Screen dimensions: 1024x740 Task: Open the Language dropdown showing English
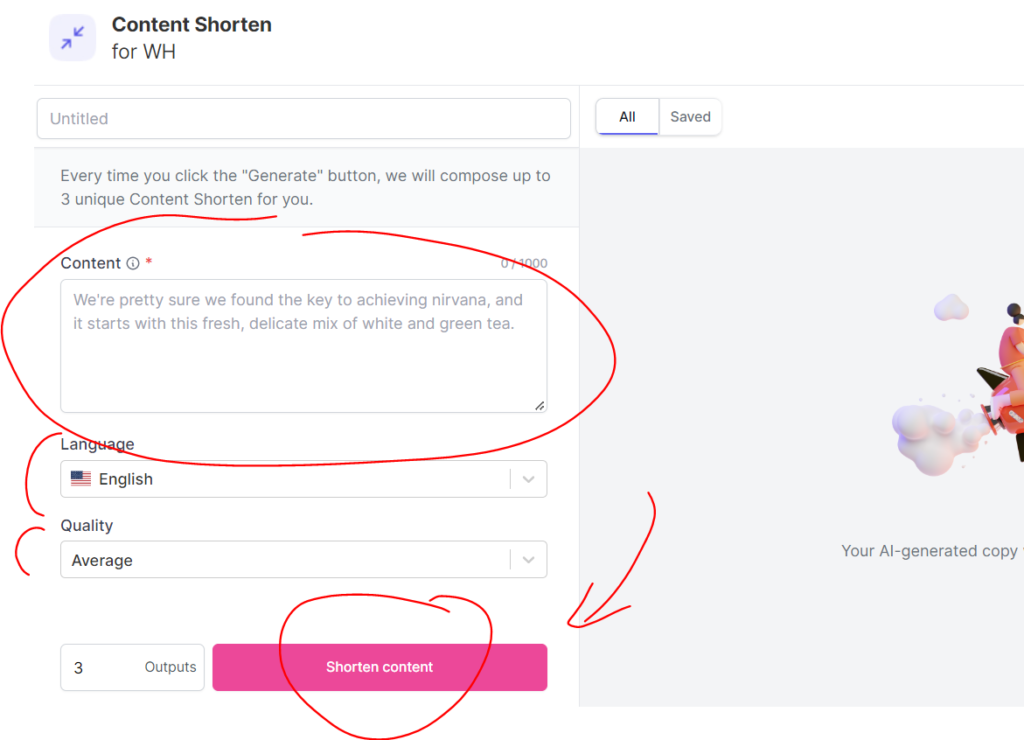[290, 479]
